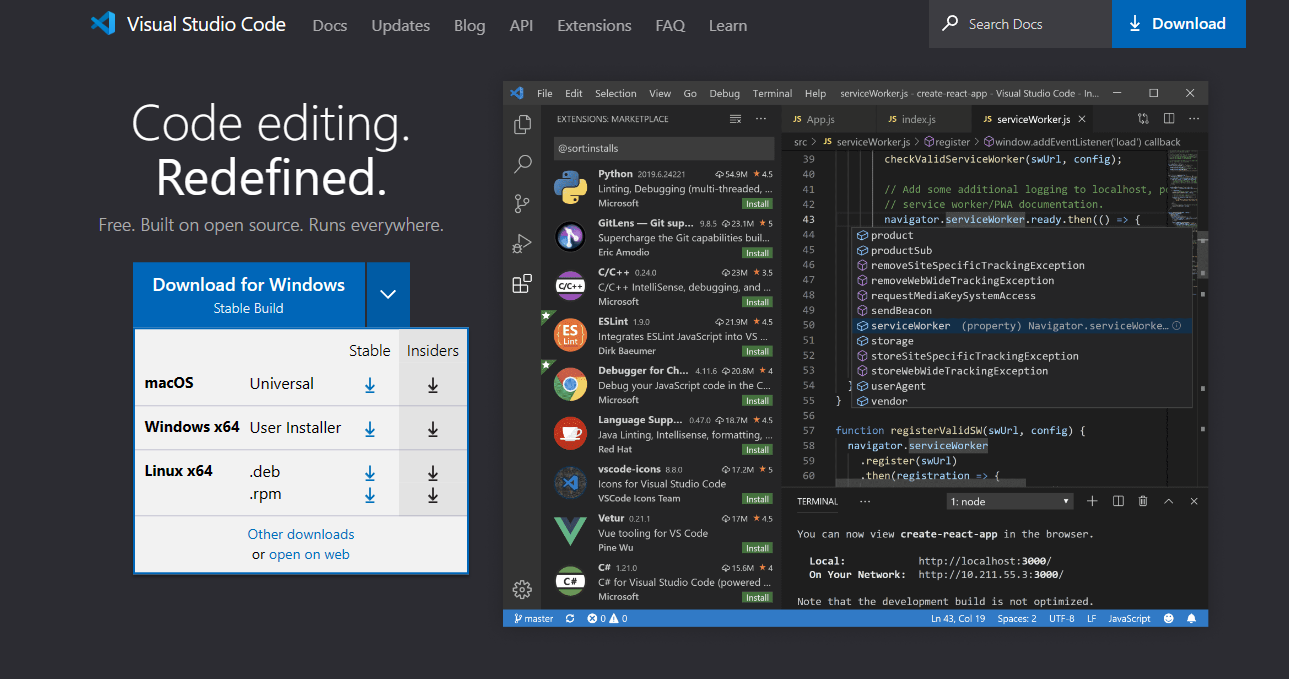
Task: Click the Download for Windows Stable Build button
Action: [249, 294]
